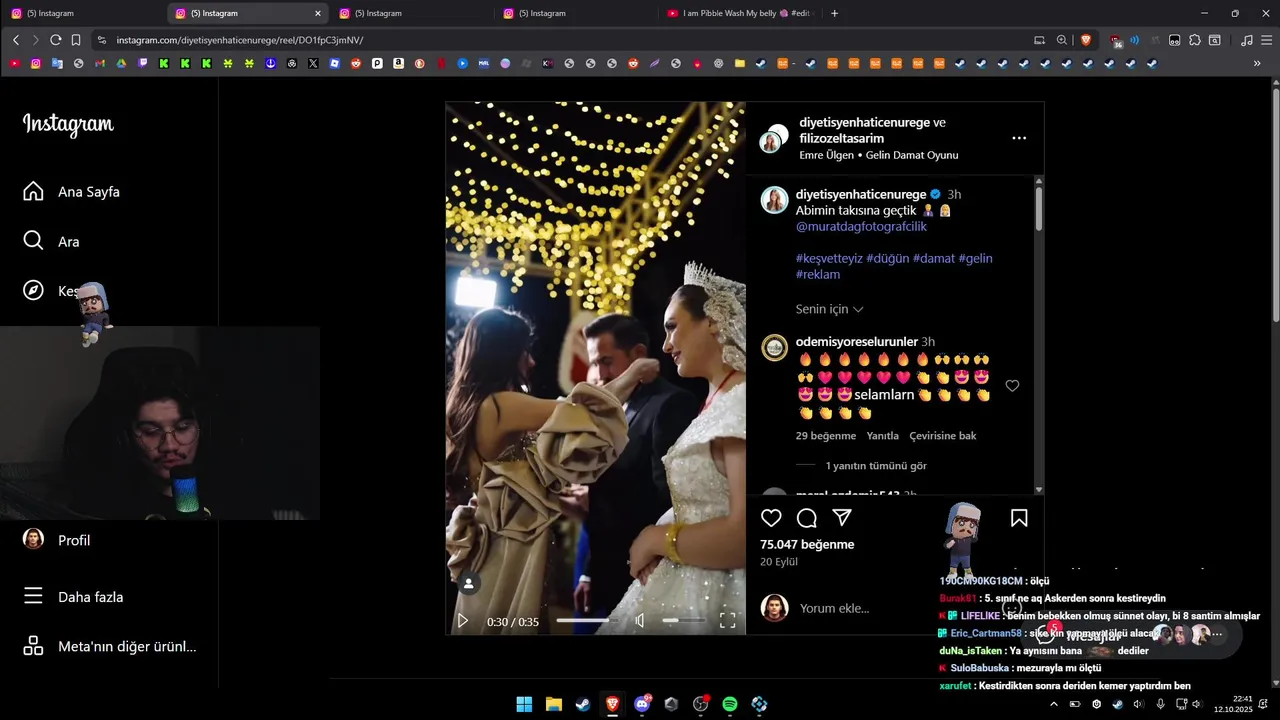View the 29 beğenme likes list

point(826,436)
